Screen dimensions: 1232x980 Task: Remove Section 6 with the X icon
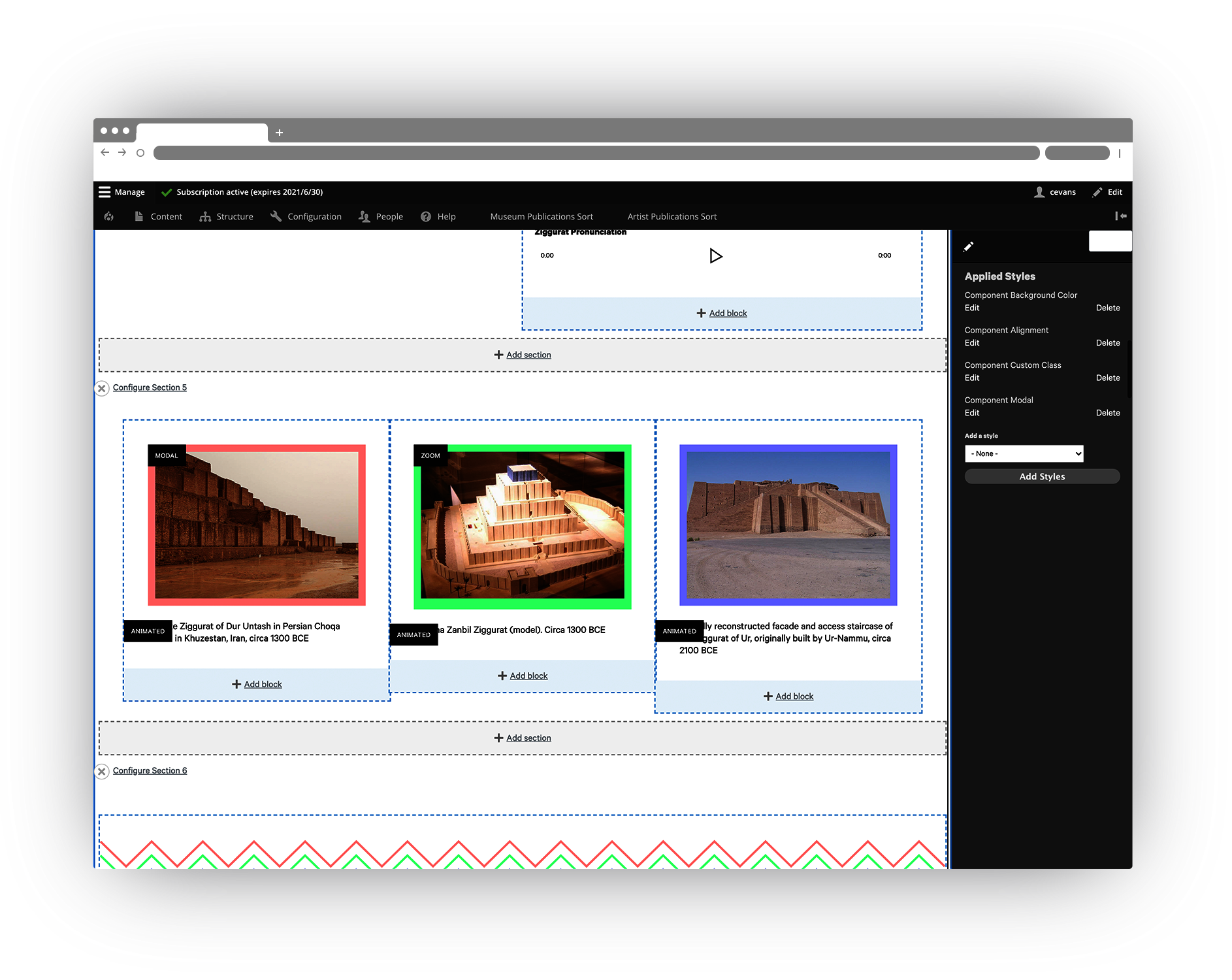pyautogui.click(x=102, y=772)
